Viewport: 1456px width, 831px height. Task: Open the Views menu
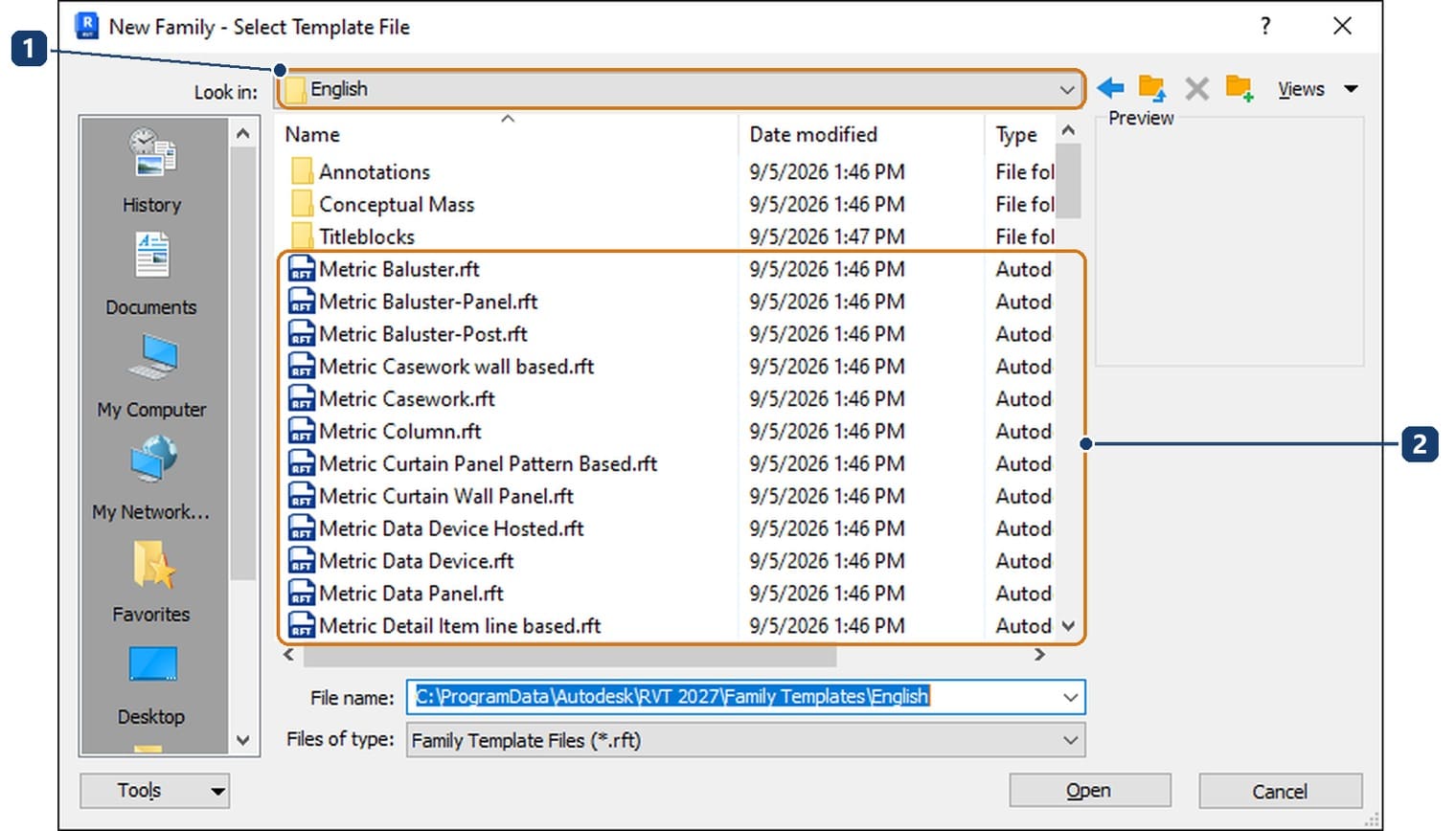click(1318, 89)
